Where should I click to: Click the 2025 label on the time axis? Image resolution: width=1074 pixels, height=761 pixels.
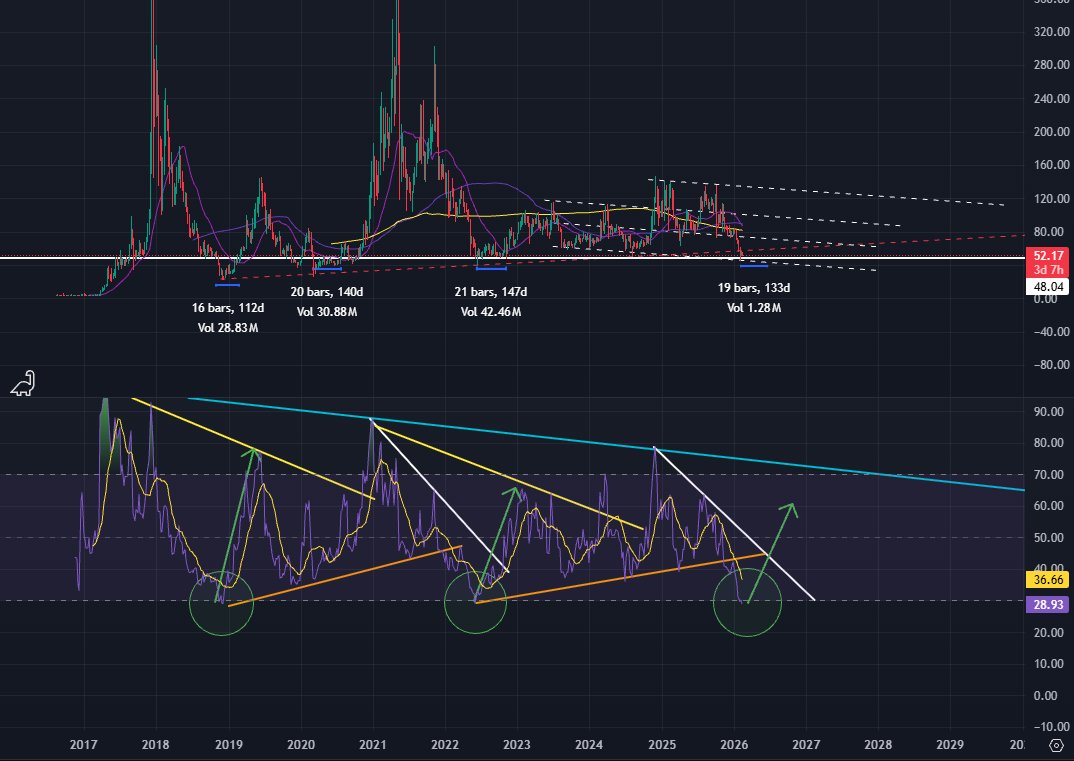(661, 745)
